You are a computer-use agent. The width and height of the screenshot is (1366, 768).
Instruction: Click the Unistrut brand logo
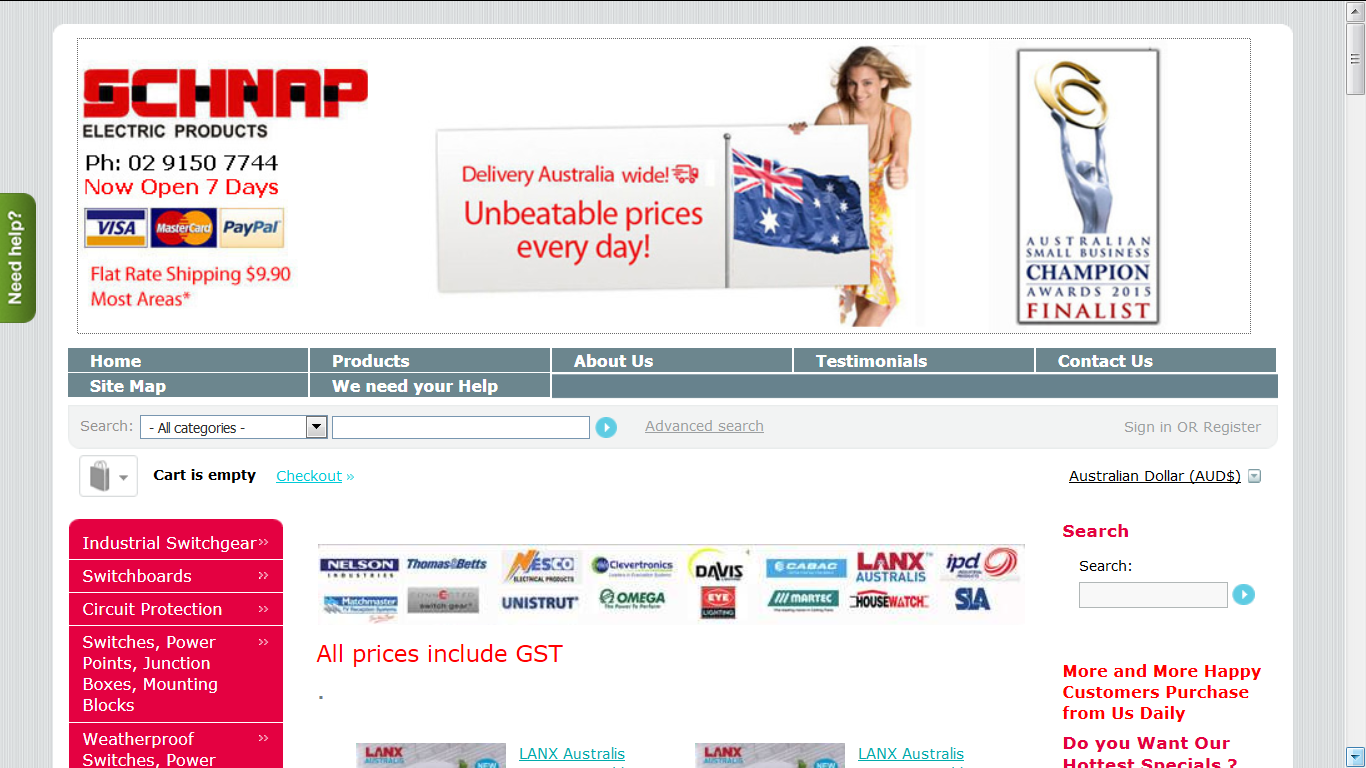click(x=540, y=603)
